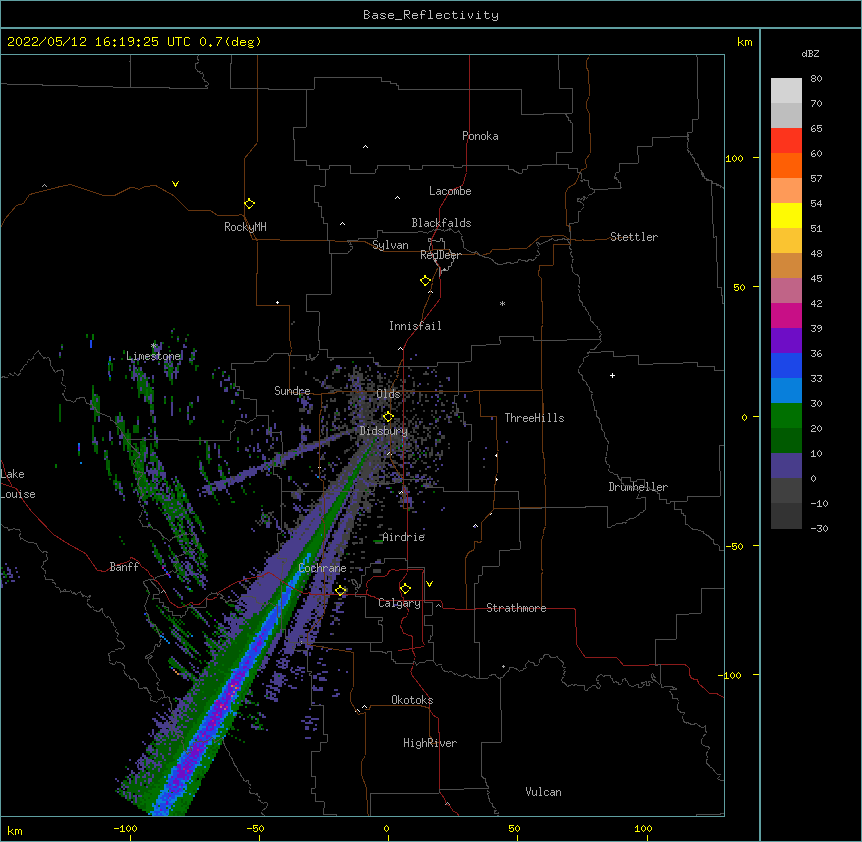Click the Didsbury city label

[384, 431]
